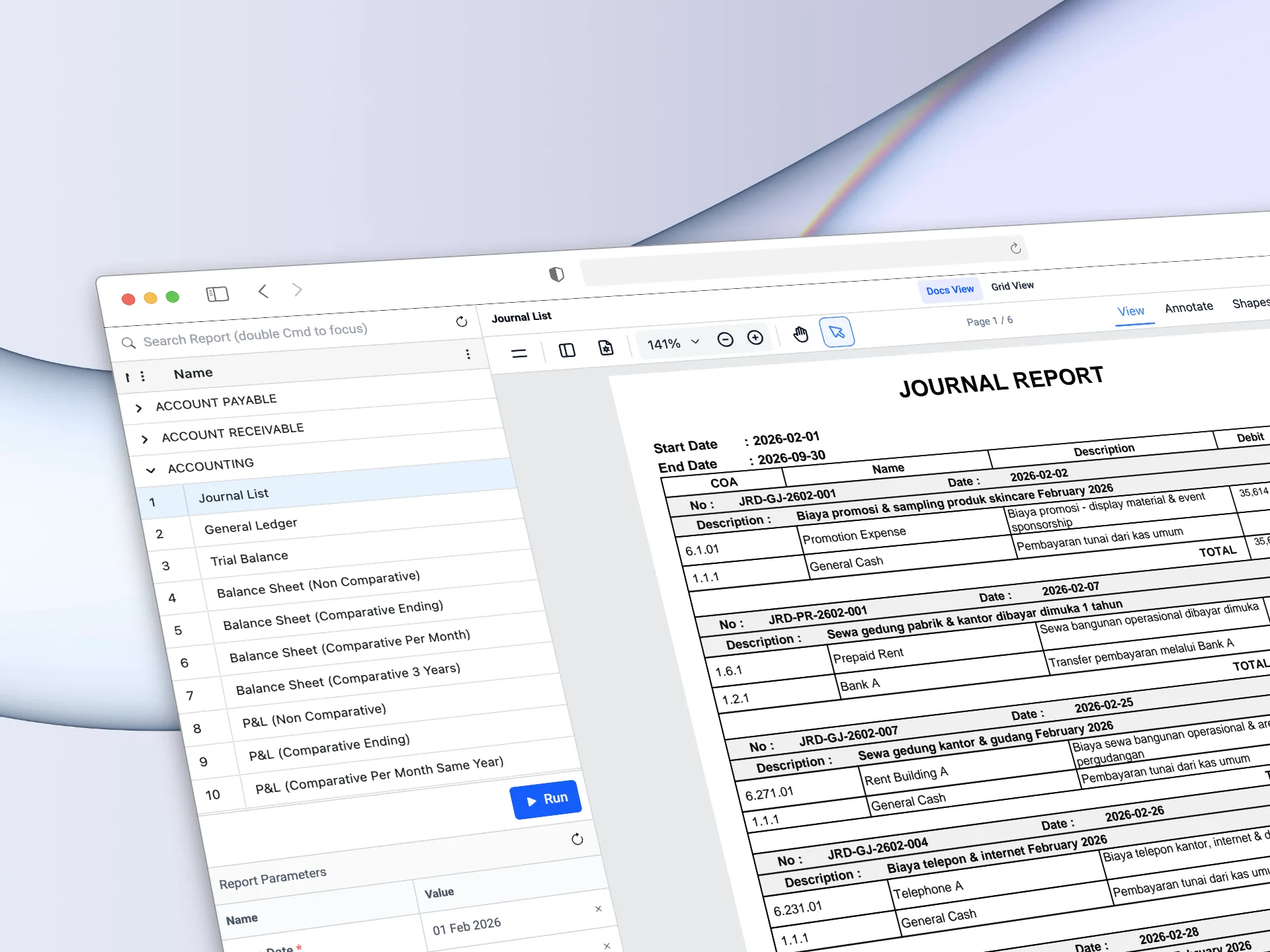Image resolution: width=1270 pixels, height=952 pixels.
Task: Refresh the report parameters
Action: click(x=577, y=839)
